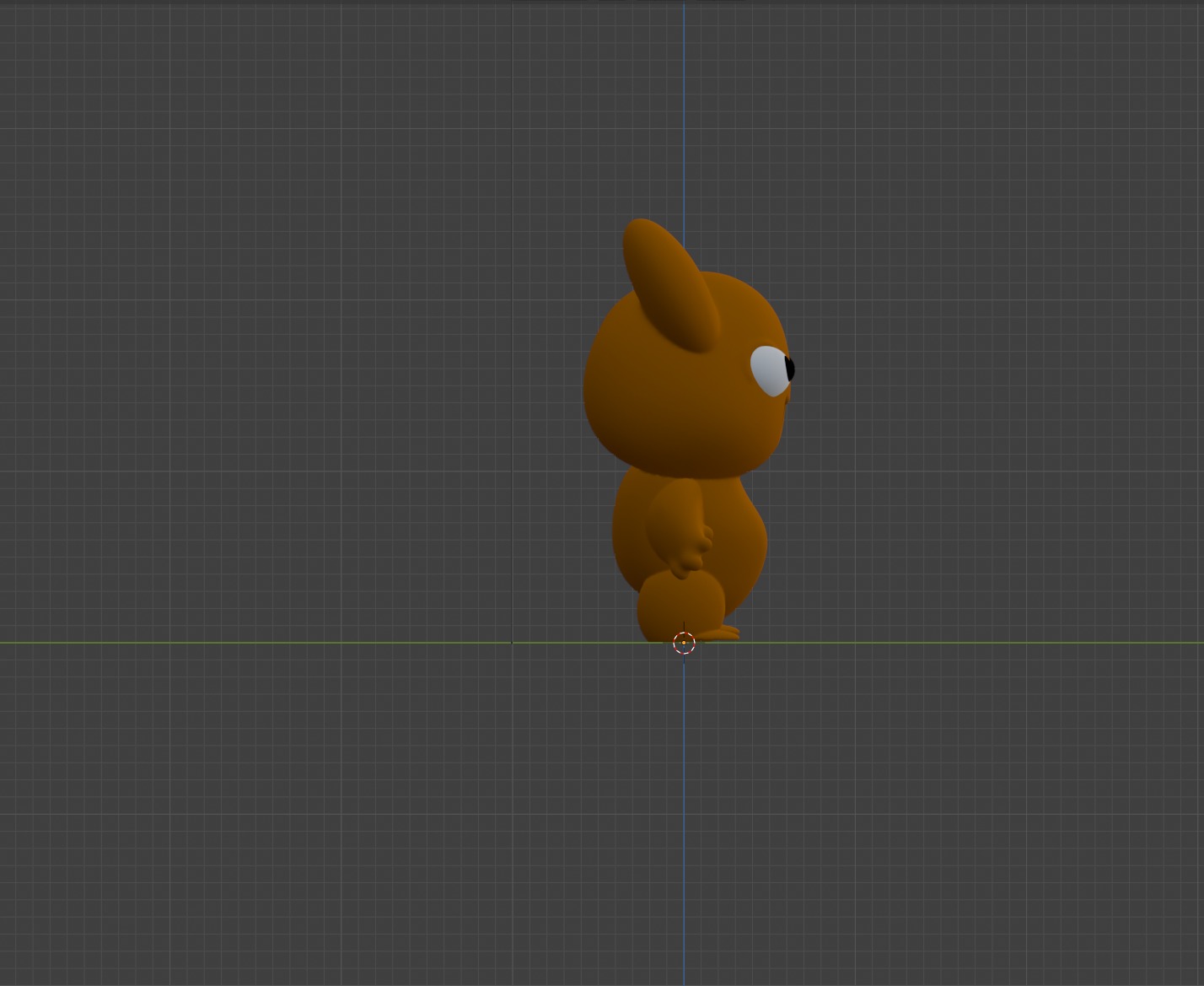Click the black pupil on the eye
Viewport: 1204px width, 986px height.
(x=790, y=369)
